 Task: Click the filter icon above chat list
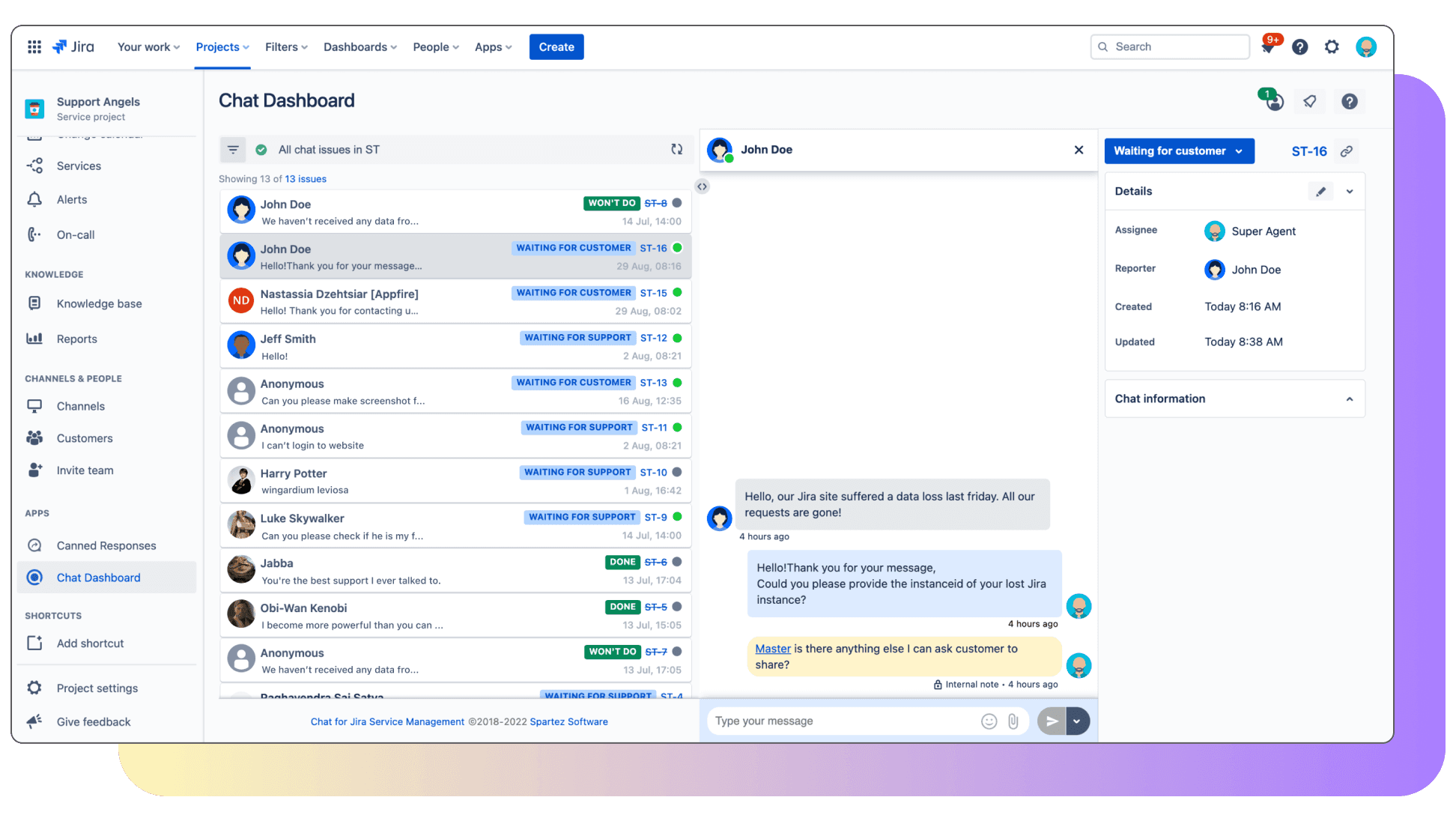coord(232,149)
